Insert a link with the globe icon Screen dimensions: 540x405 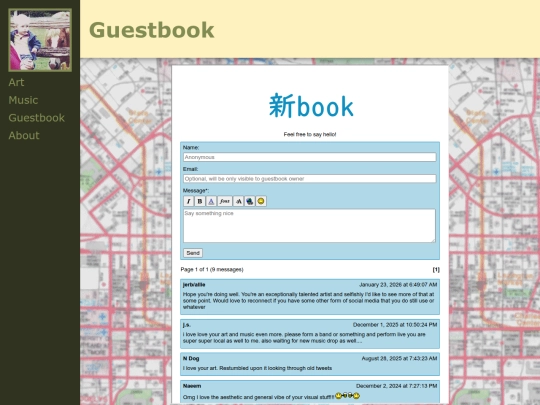(250, 201)
